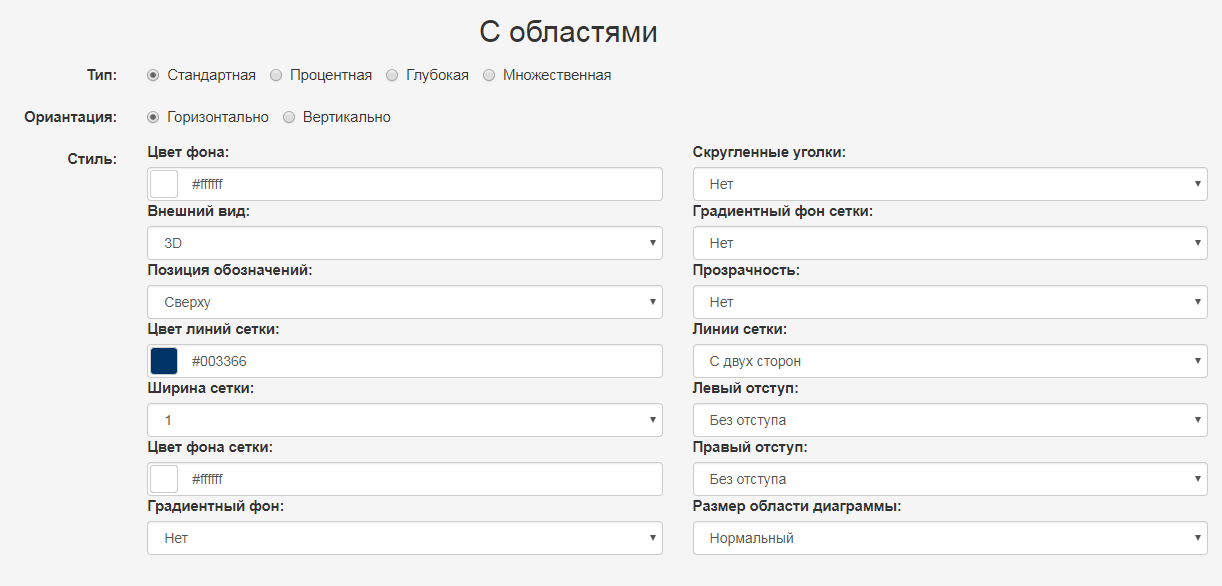Select the Процентная chart type radio button
Image resolution: width=1222 pixels, height=586 pixels.
click(x=275, y=74)
